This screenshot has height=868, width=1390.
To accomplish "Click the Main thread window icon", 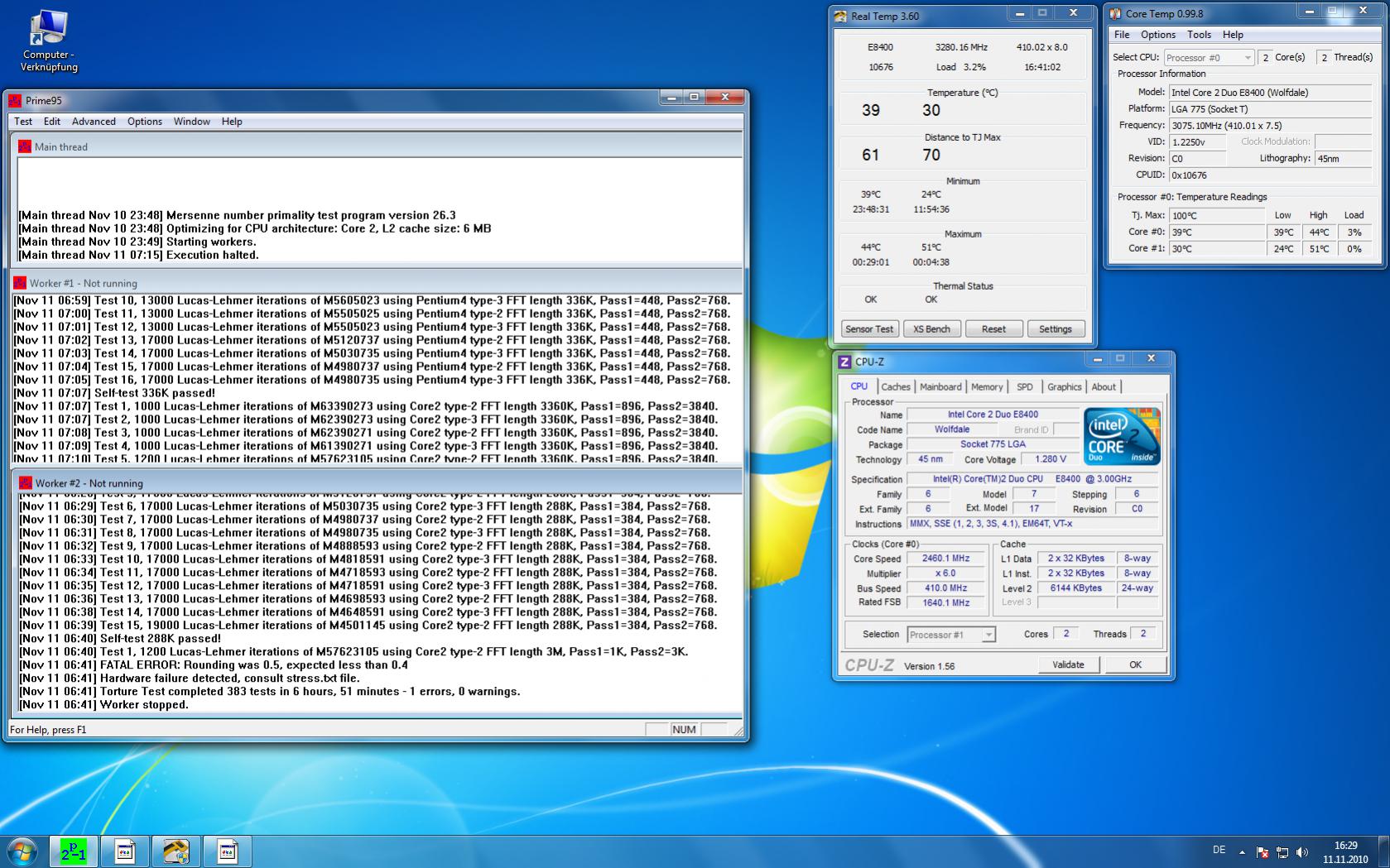I will (x=25, y=146).
